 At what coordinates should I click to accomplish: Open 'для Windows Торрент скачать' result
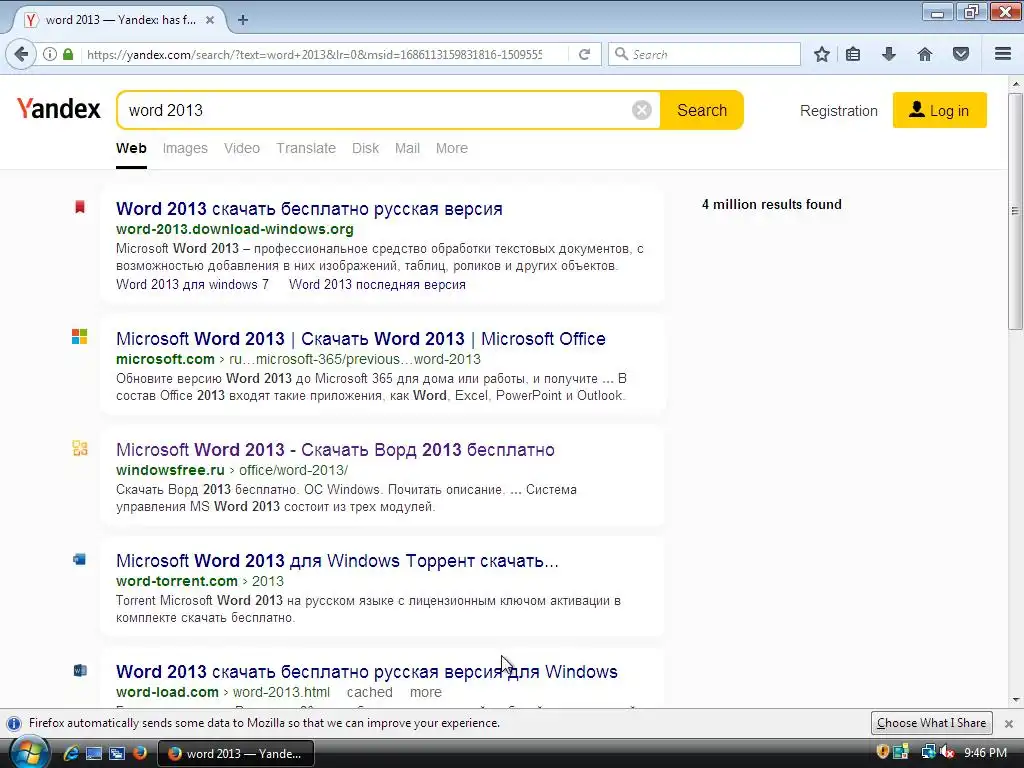[x=337, y=561]
